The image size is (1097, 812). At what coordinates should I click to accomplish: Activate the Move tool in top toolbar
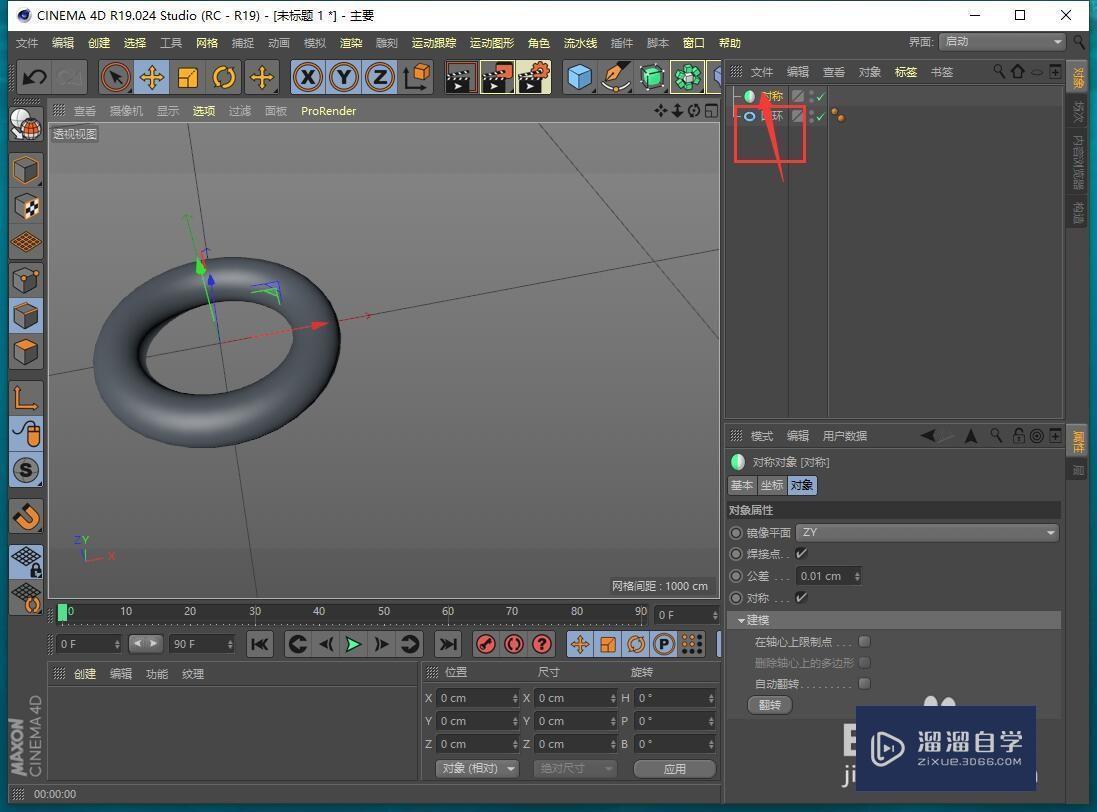[152, 77]
